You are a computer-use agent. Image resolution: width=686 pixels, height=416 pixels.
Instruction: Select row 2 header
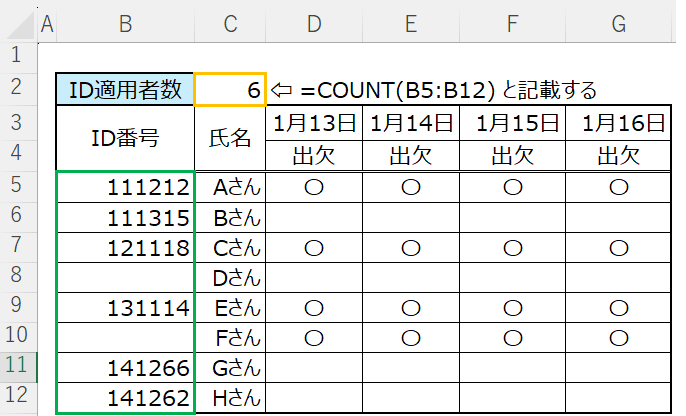17,90
